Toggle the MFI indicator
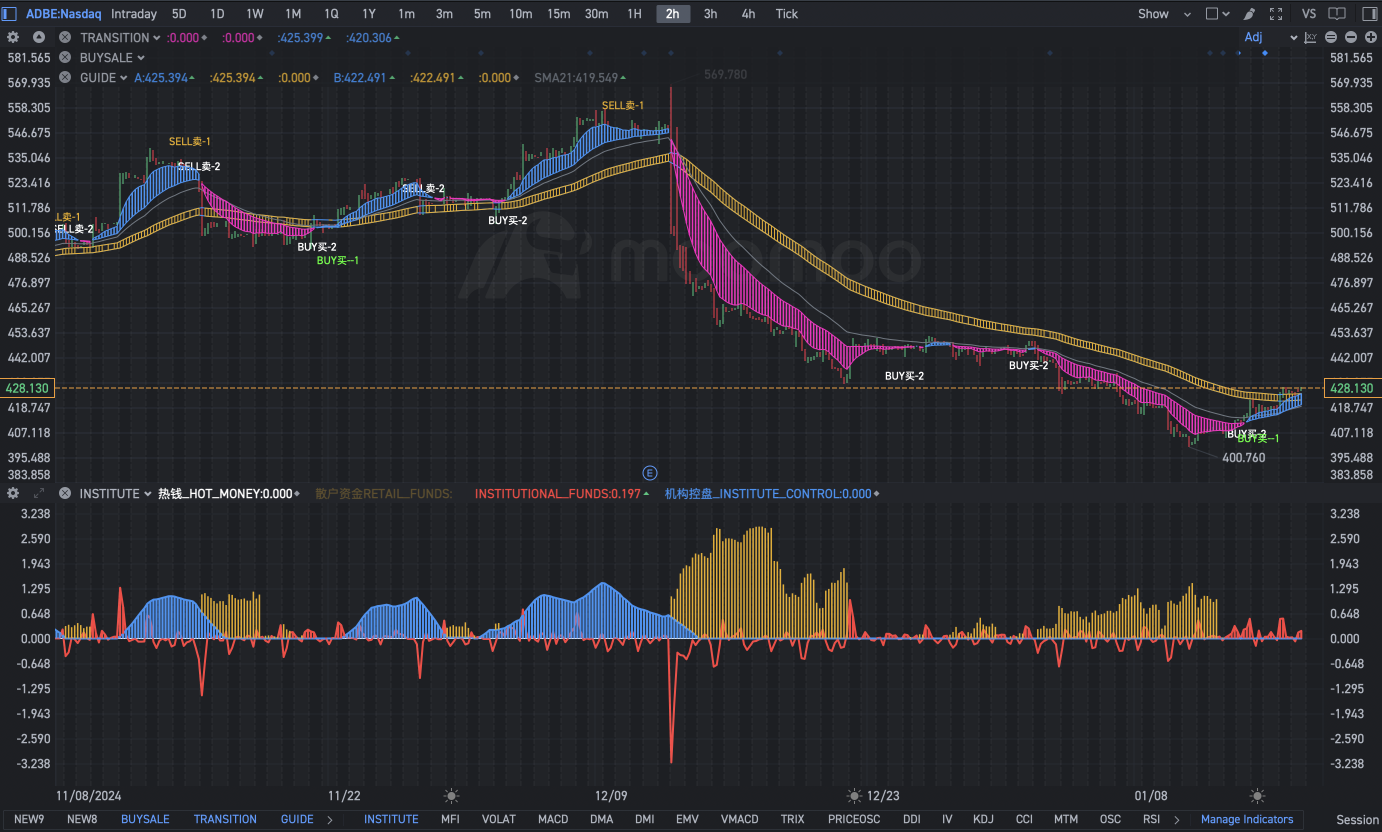Viewport: 1382px width, 832px height. click(x=451, y=819)
